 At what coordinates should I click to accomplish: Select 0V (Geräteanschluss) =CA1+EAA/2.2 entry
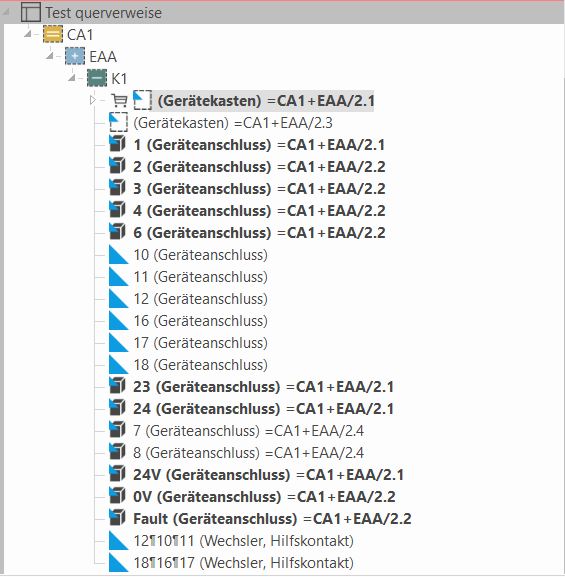tap(264, 496)
